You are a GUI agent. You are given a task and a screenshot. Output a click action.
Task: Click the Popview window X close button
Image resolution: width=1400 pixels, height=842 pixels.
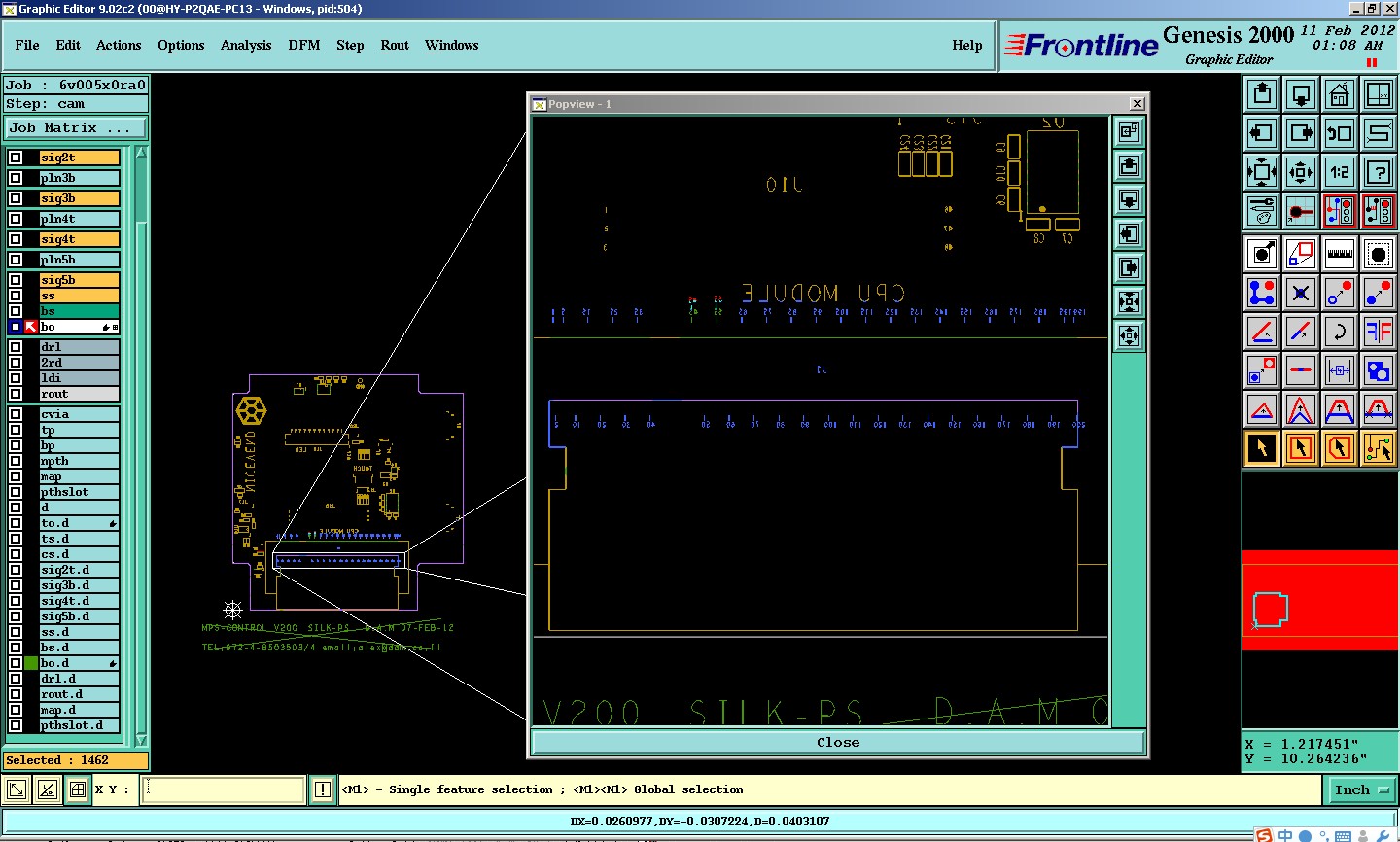click(x=1137, y=104)
